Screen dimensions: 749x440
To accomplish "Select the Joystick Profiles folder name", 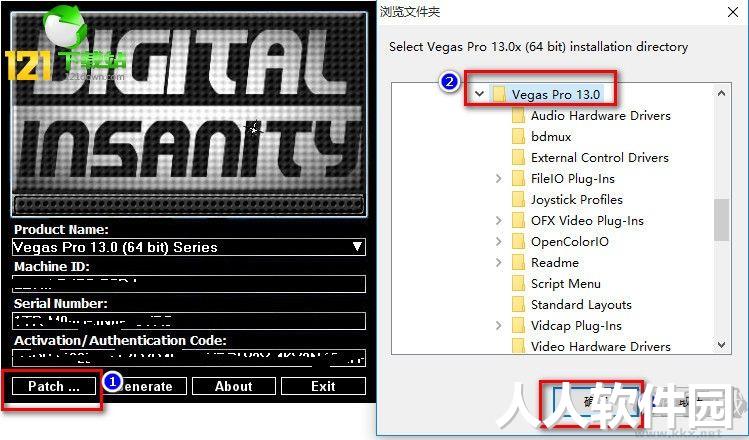I will 577,200.
